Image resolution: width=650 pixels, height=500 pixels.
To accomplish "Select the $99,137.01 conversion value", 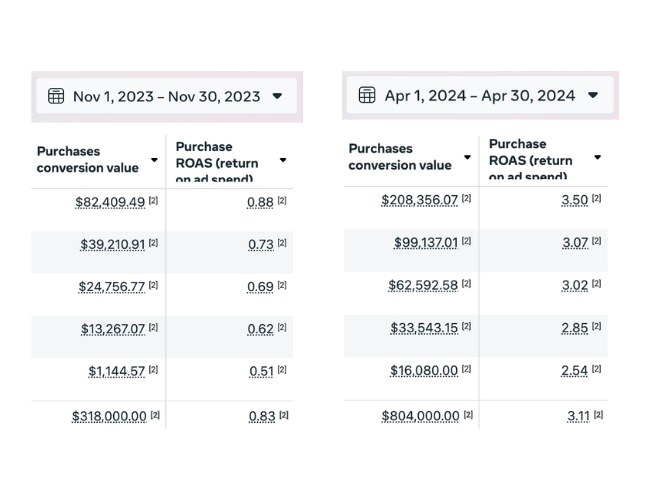I will point(426,242).
